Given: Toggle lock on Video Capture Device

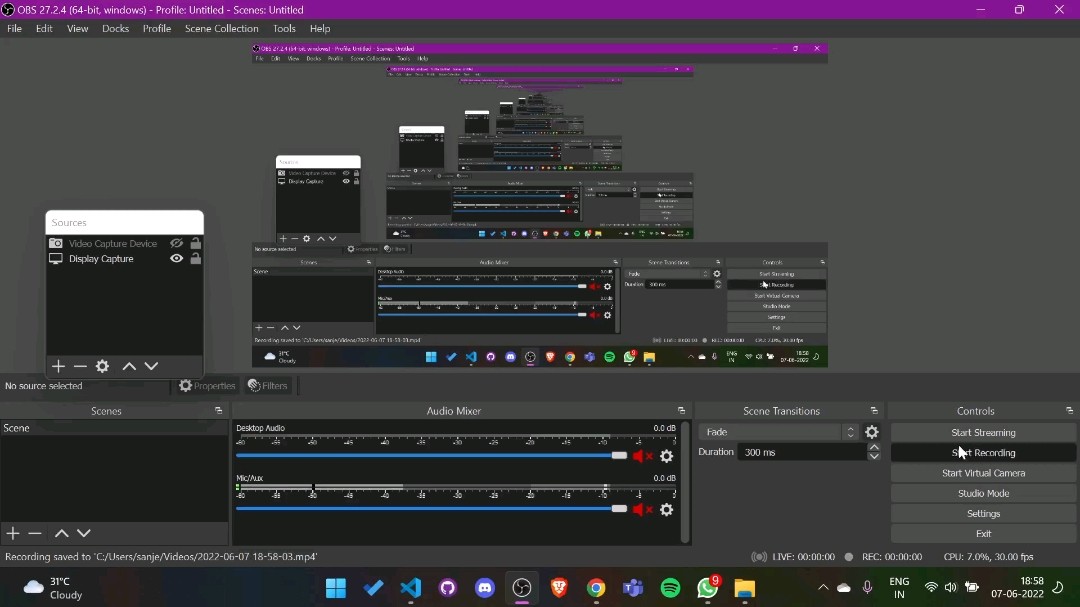Looking at the screenshot, I should [x=196, y=243].
